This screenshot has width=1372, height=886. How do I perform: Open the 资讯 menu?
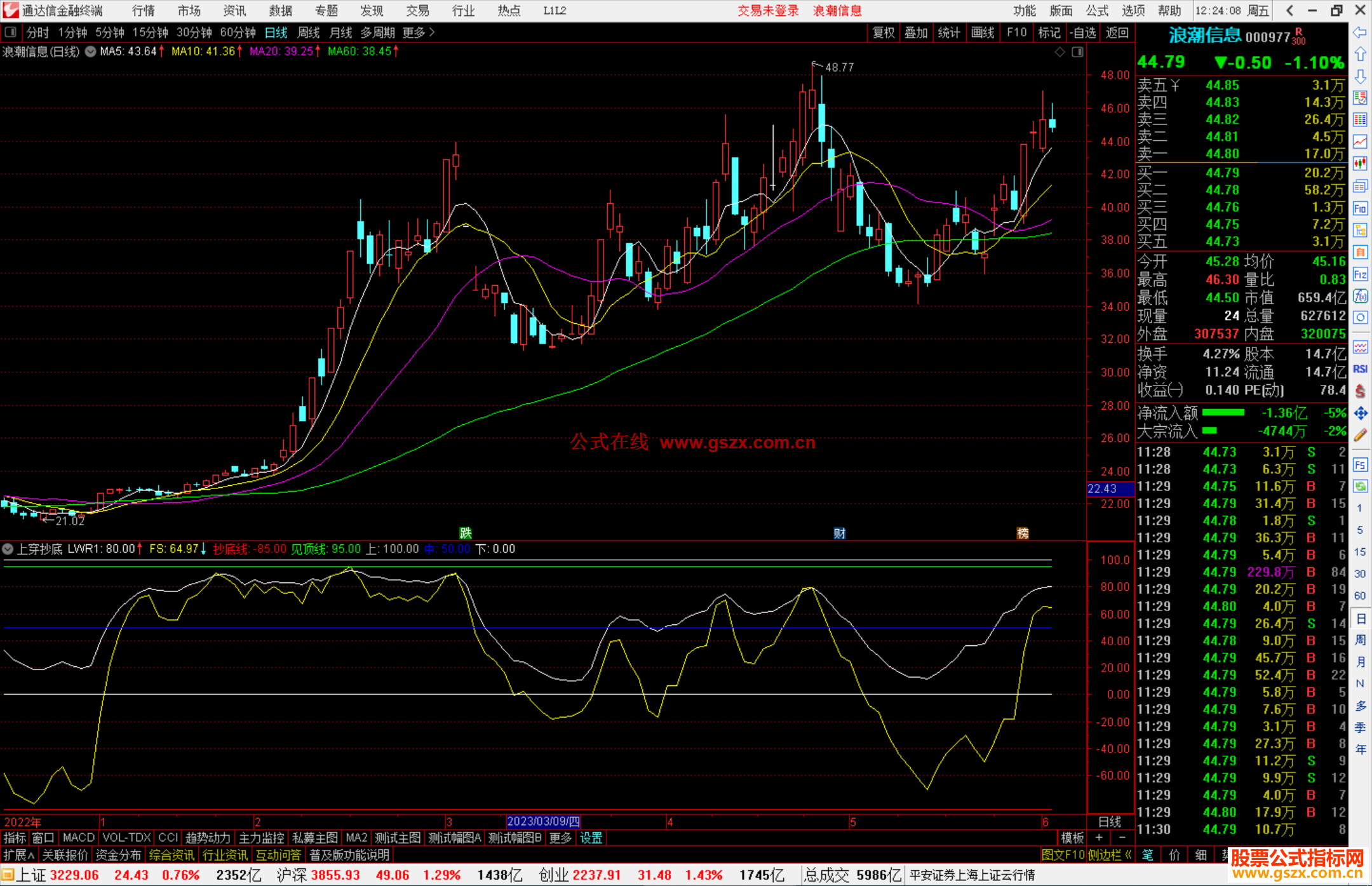(235, 10)
